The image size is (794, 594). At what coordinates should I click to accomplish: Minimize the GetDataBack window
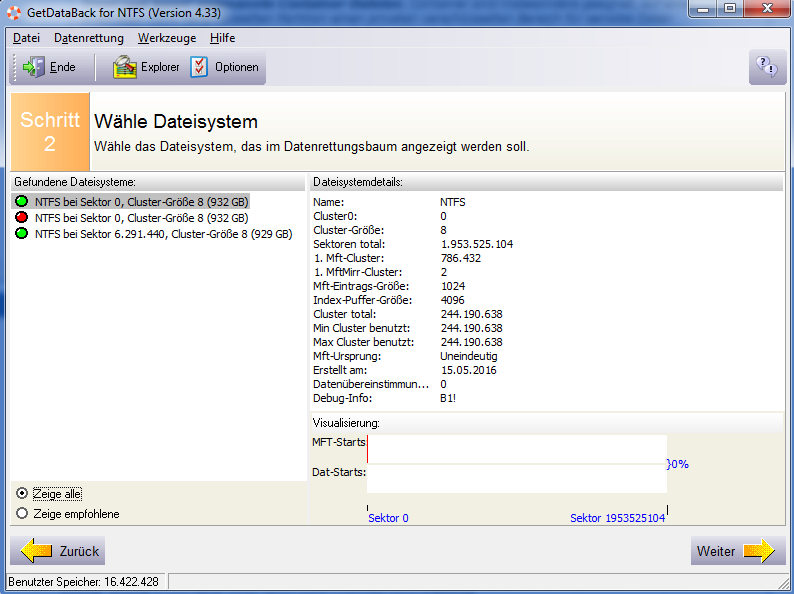(703, 9)
